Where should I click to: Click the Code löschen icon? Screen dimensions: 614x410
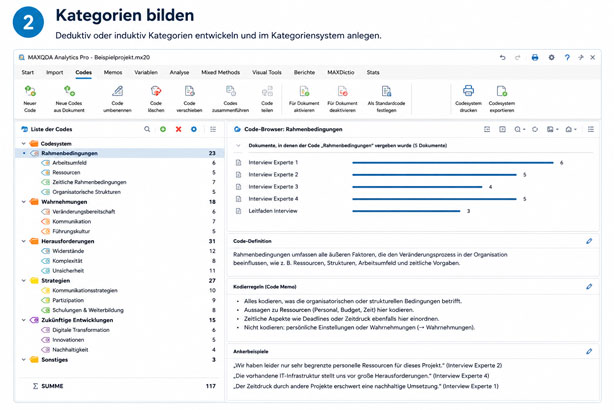click(156, 91)
